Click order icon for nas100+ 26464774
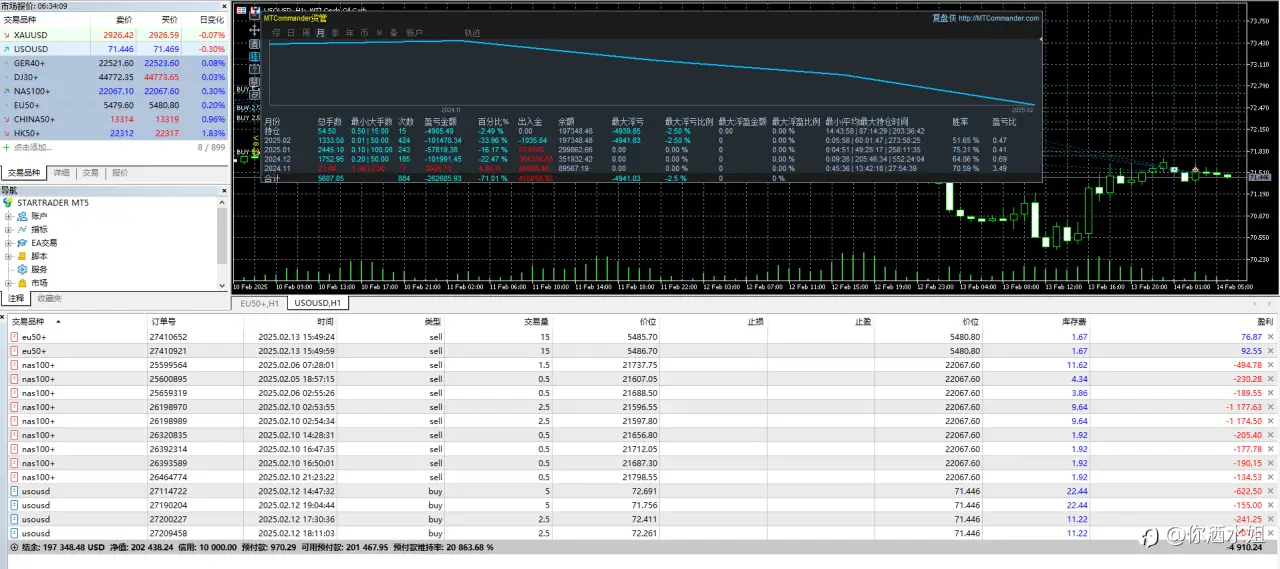The width and height of the screenshot is (1280, 569). pos(13,477)
